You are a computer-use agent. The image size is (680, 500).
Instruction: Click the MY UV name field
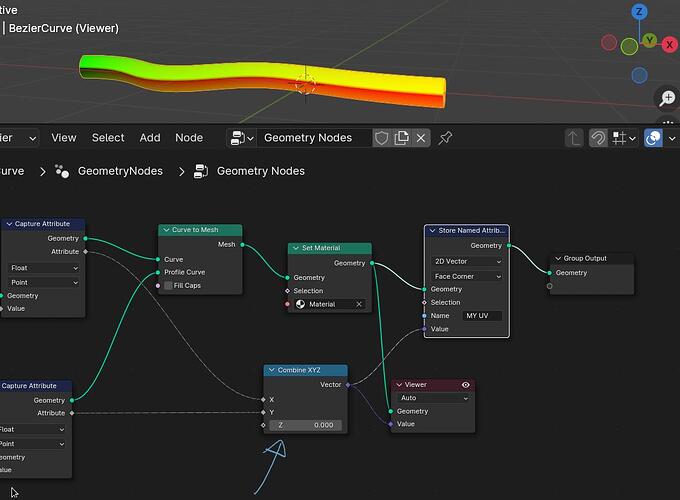coord(482,316)
